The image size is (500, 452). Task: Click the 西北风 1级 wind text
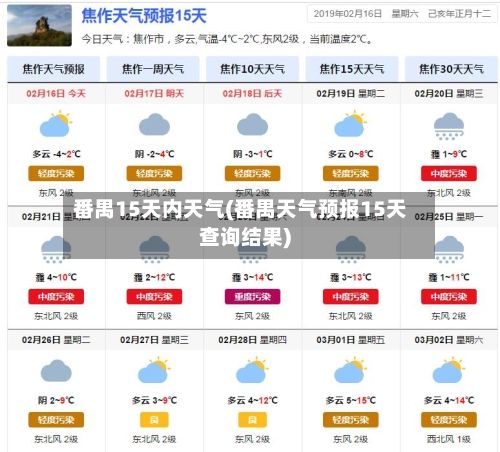click(449, 439)
